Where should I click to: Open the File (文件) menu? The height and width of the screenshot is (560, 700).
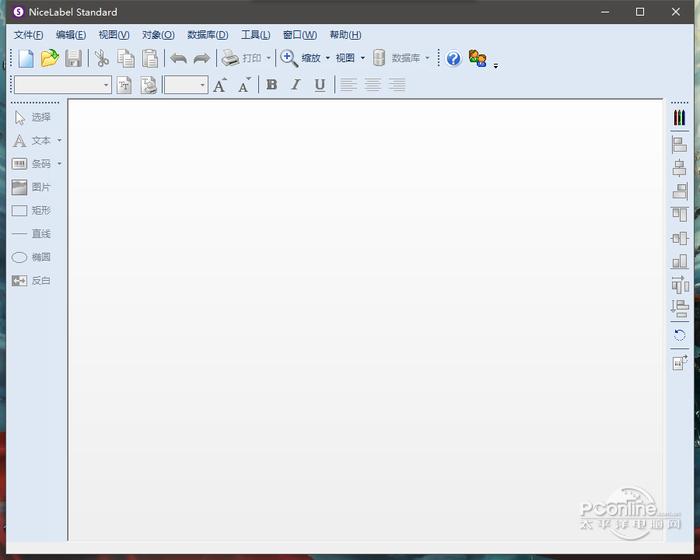click(29, 35)
